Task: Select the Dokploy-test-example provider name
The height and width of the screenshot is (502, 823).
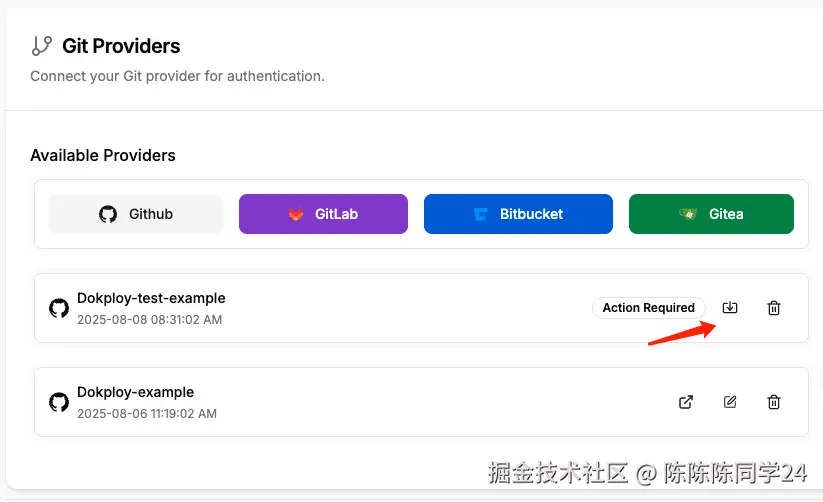Action: coord(151,298)
